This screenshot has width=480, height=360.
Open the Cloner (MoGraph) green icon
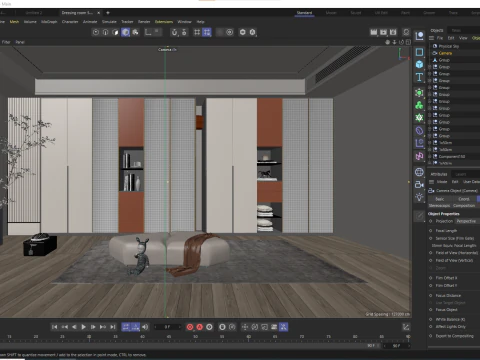click(x=419, y=105)
